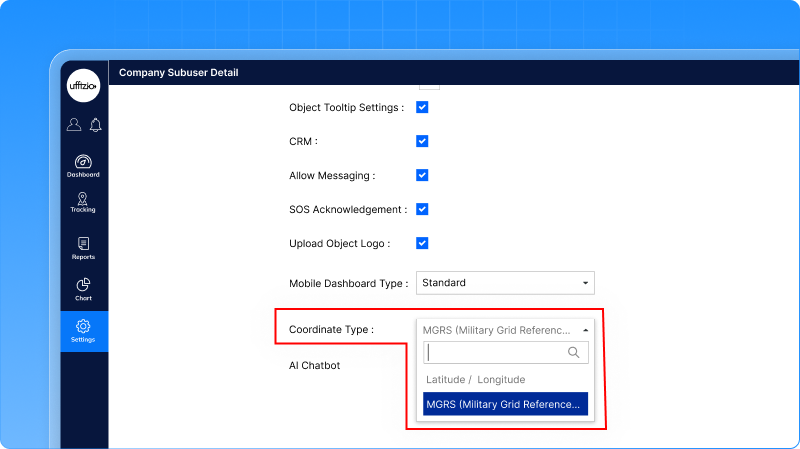Screen dimensions: 800x449
Task: Choose Latitude / Longitude option
Action: (476, 379)
